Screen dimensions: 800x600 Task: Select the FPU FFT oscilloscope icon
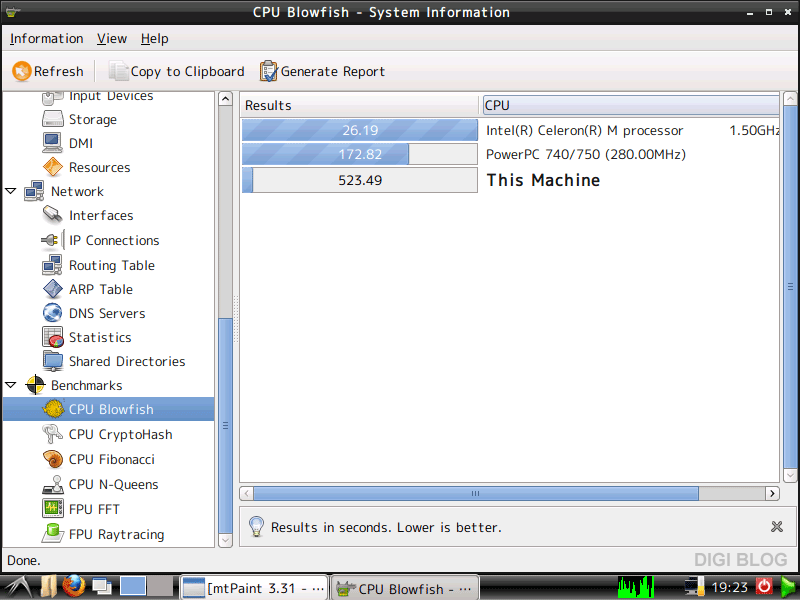(x=53, y=509)
